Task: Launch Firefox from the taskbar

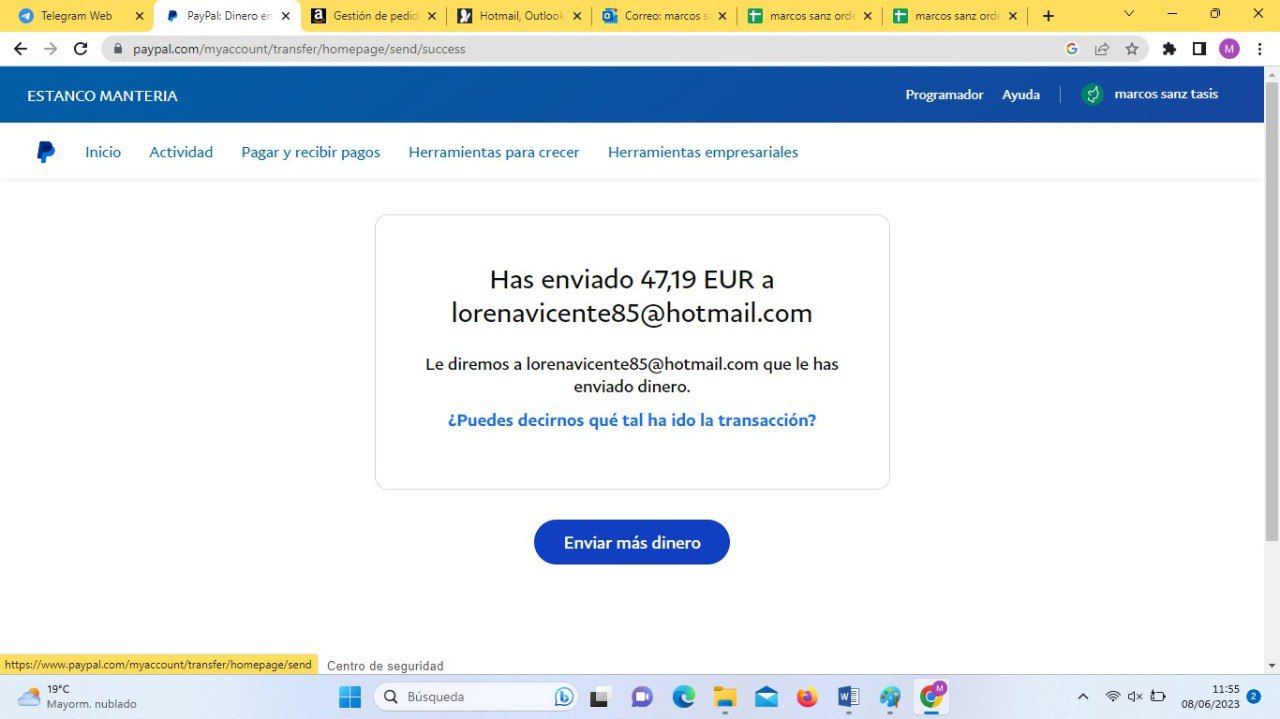Action: point(806,697)
